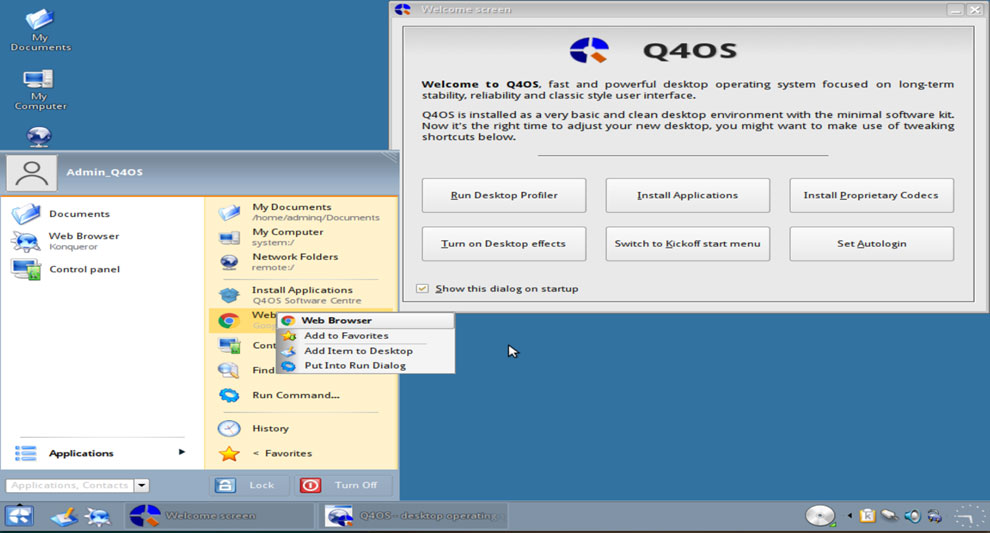Open History clock entry
The height and width of the screenshot is (533, 990).
click(254, 428)
